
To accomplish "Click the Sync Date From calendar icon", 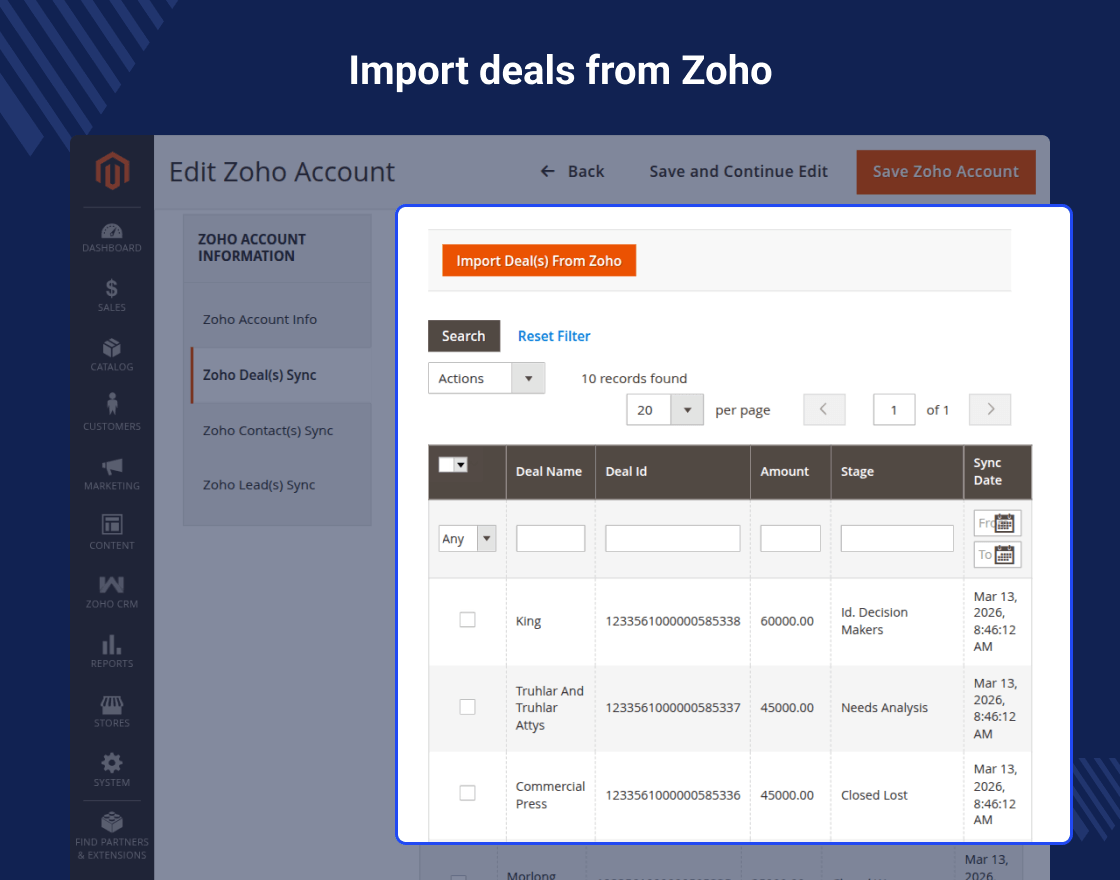I will point(1004,523).
